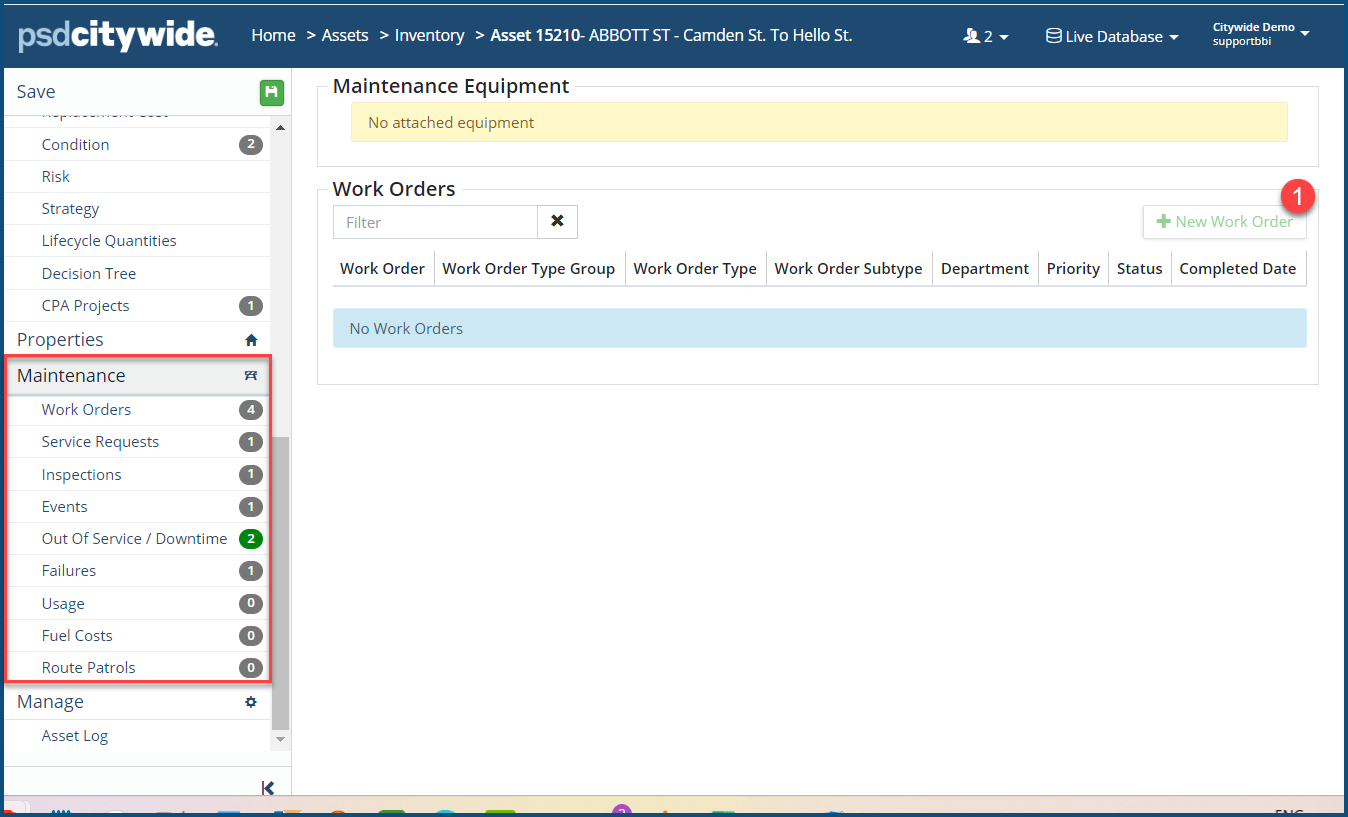Sort by Work Order Type column
The height and width of the screenshot is (817, 1348).
tap(695, 268)
